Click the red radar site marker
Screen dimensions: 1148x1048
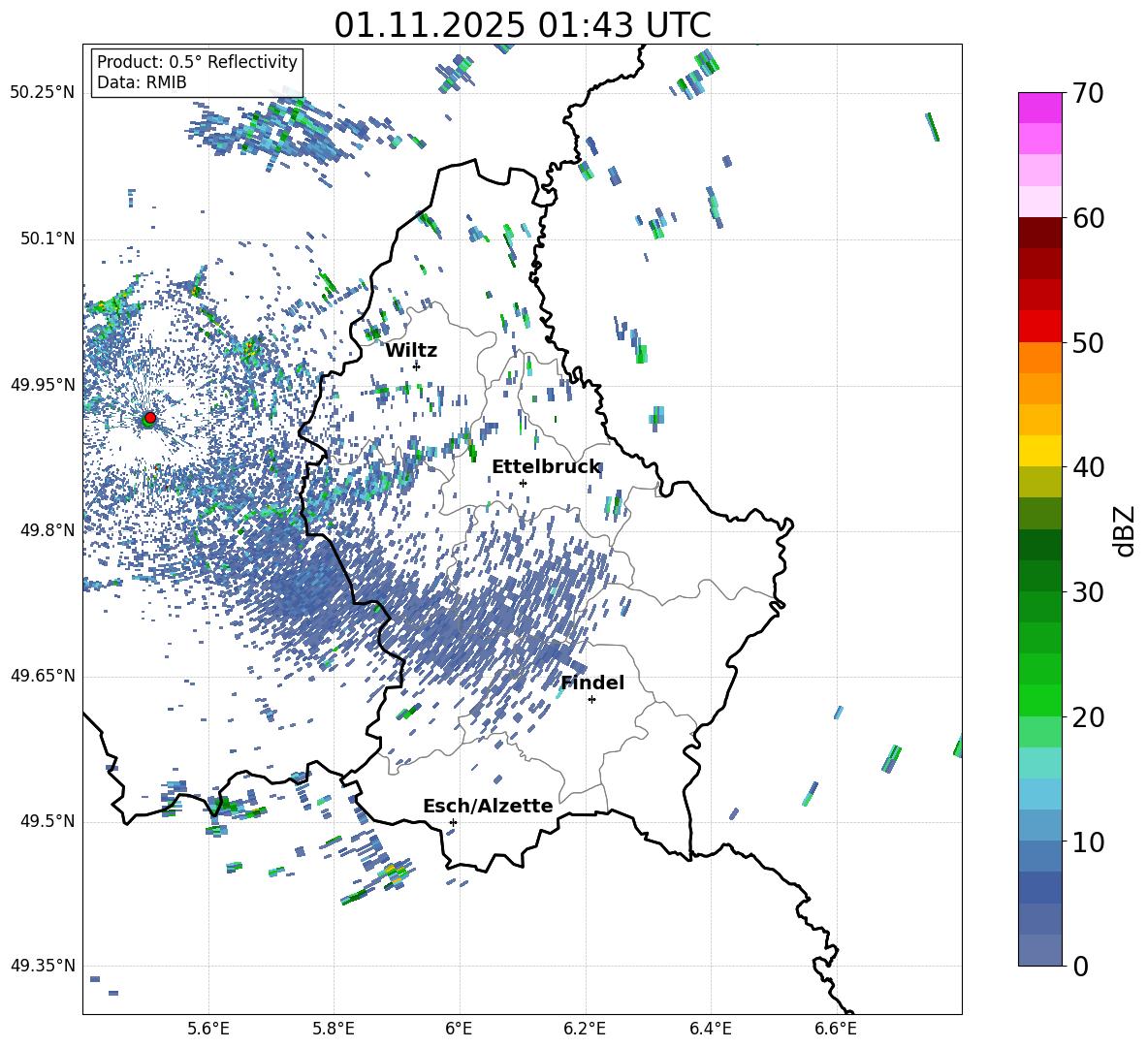click(x=149, y=418)
